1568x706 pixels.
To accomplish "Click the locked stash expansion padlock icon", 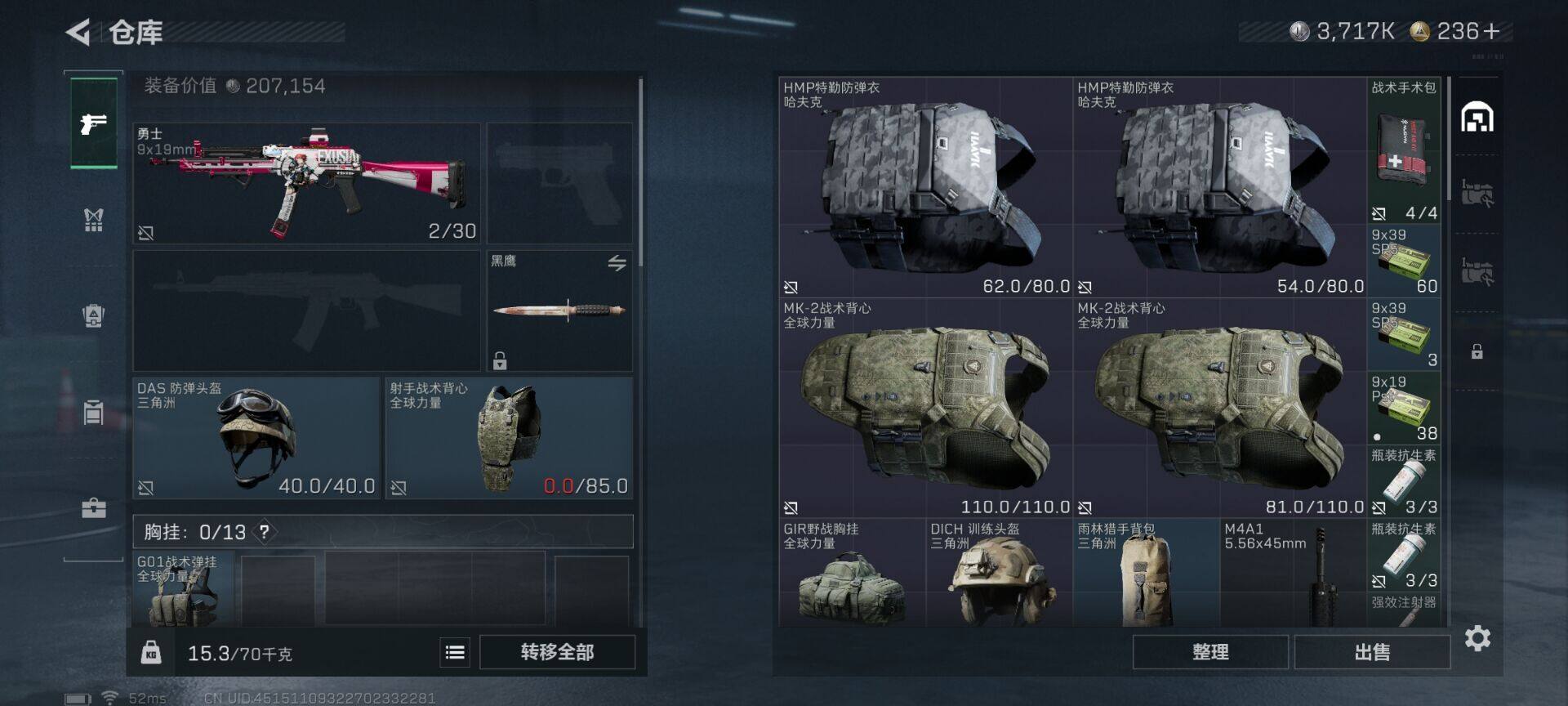I will coord(1477,352).
